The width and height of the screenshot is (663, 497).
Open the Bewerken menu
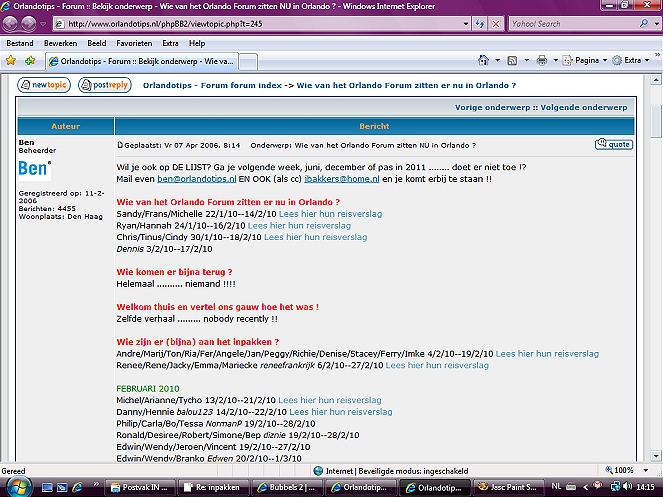point(60,44)
